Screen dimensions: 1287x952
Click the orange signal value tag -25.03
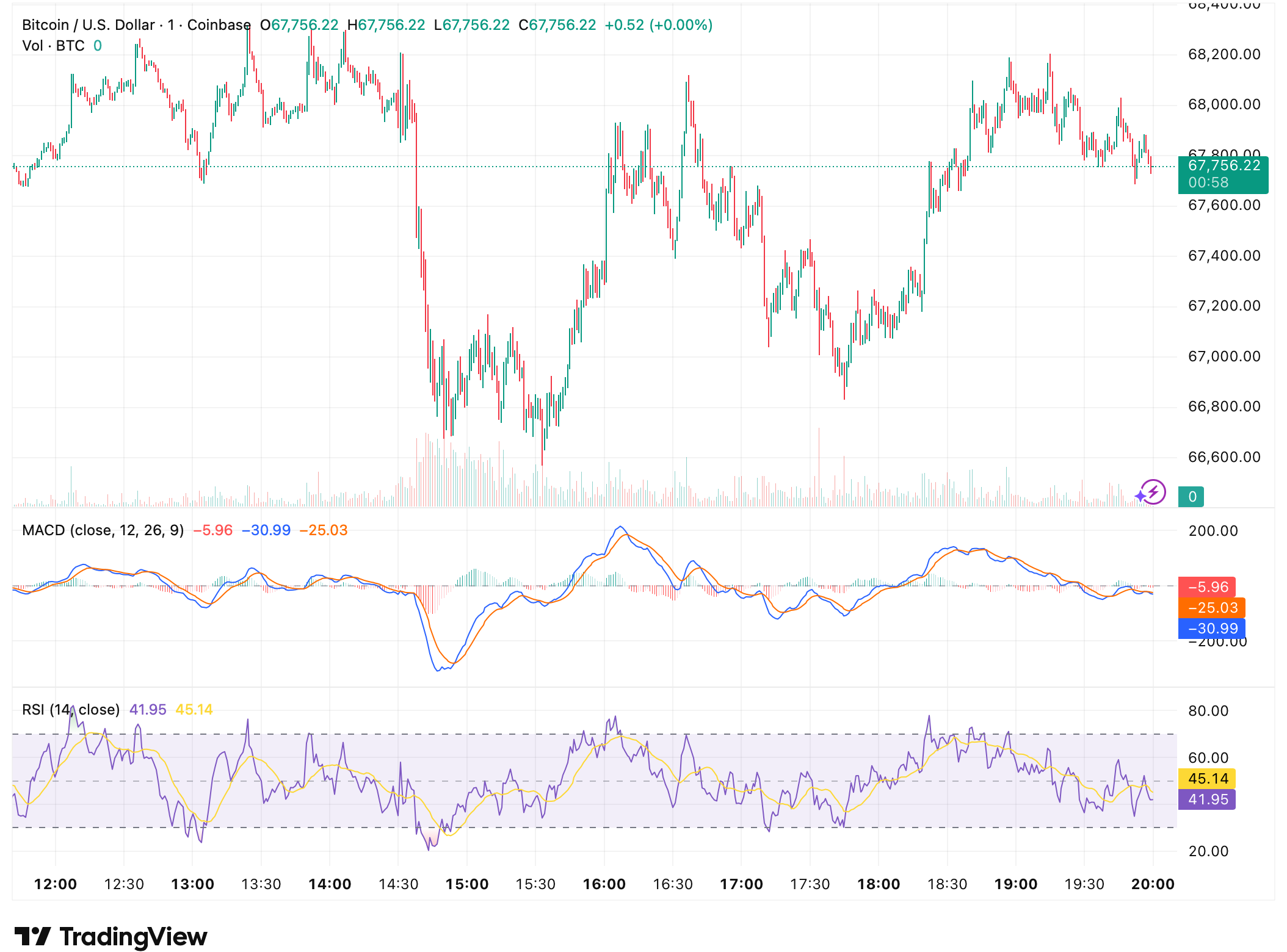coord(1211,608)
